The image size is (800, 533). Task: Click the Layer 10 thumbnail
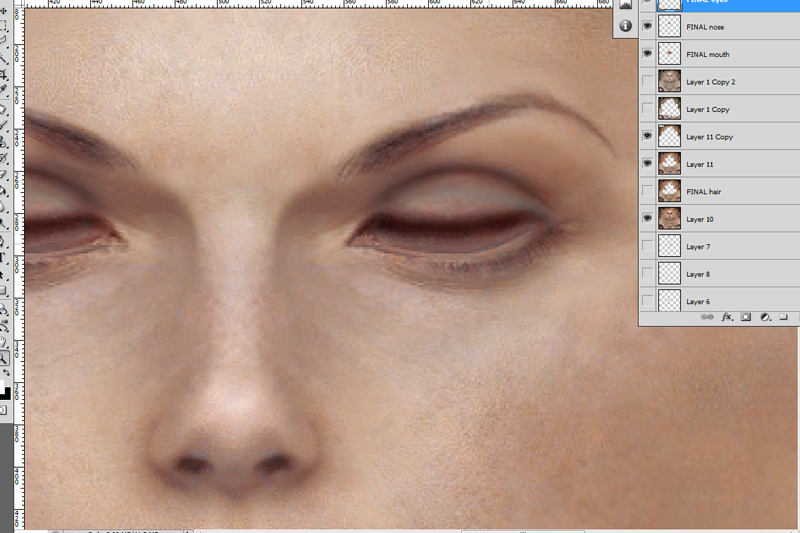(x=669, y=218)
